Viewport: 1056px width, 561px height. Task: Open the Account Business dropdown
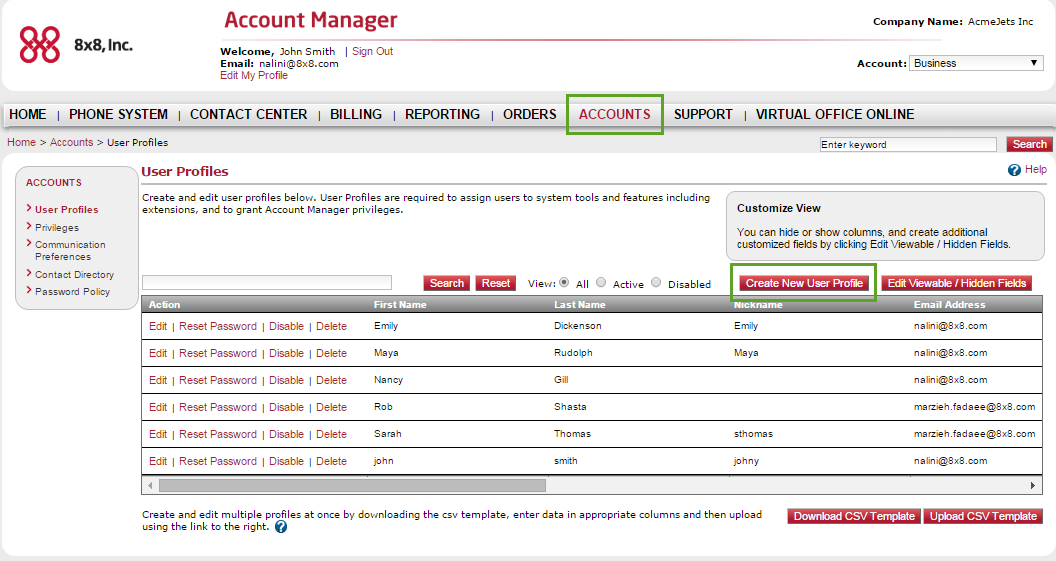pos(976,63)
